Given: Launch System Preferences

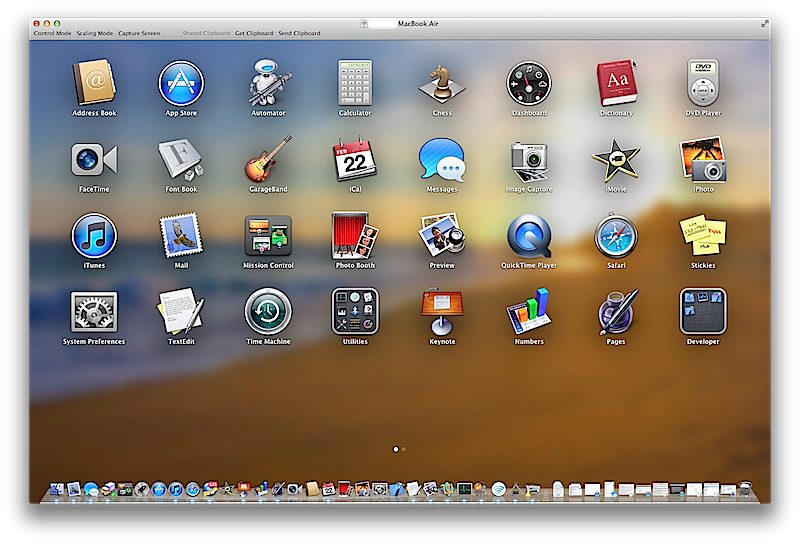Looking at the screenshot, I should [x=94, y=312].
